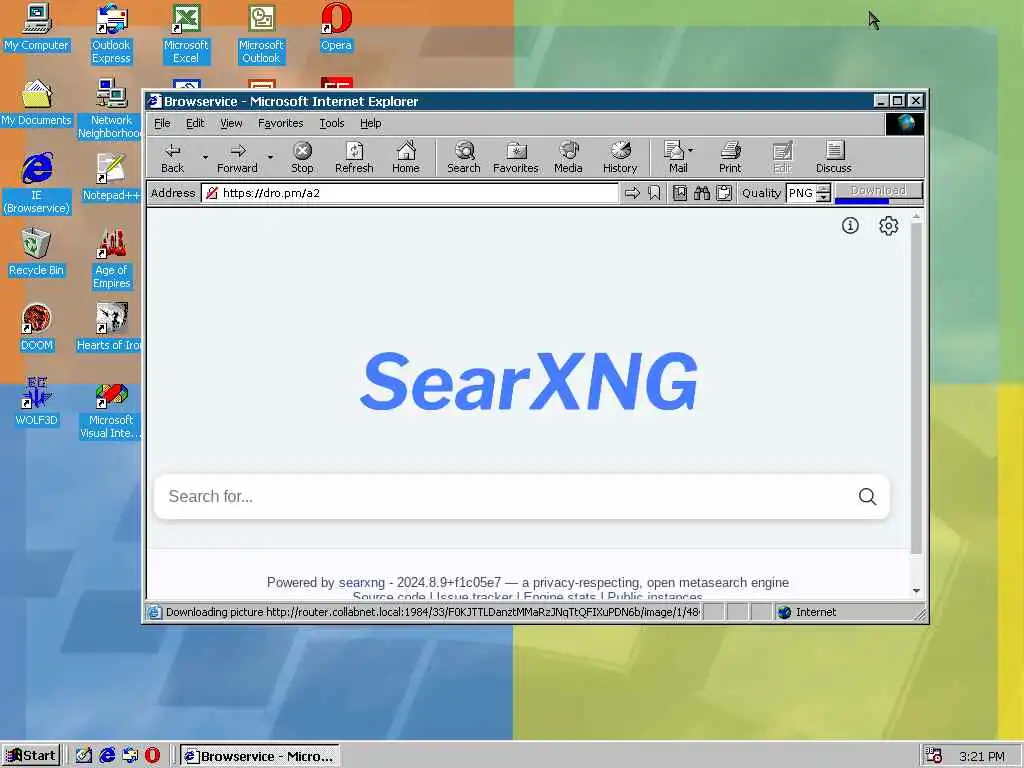
Task: Select the IE (Browservice) desktop icon
Action: [37, 184]
